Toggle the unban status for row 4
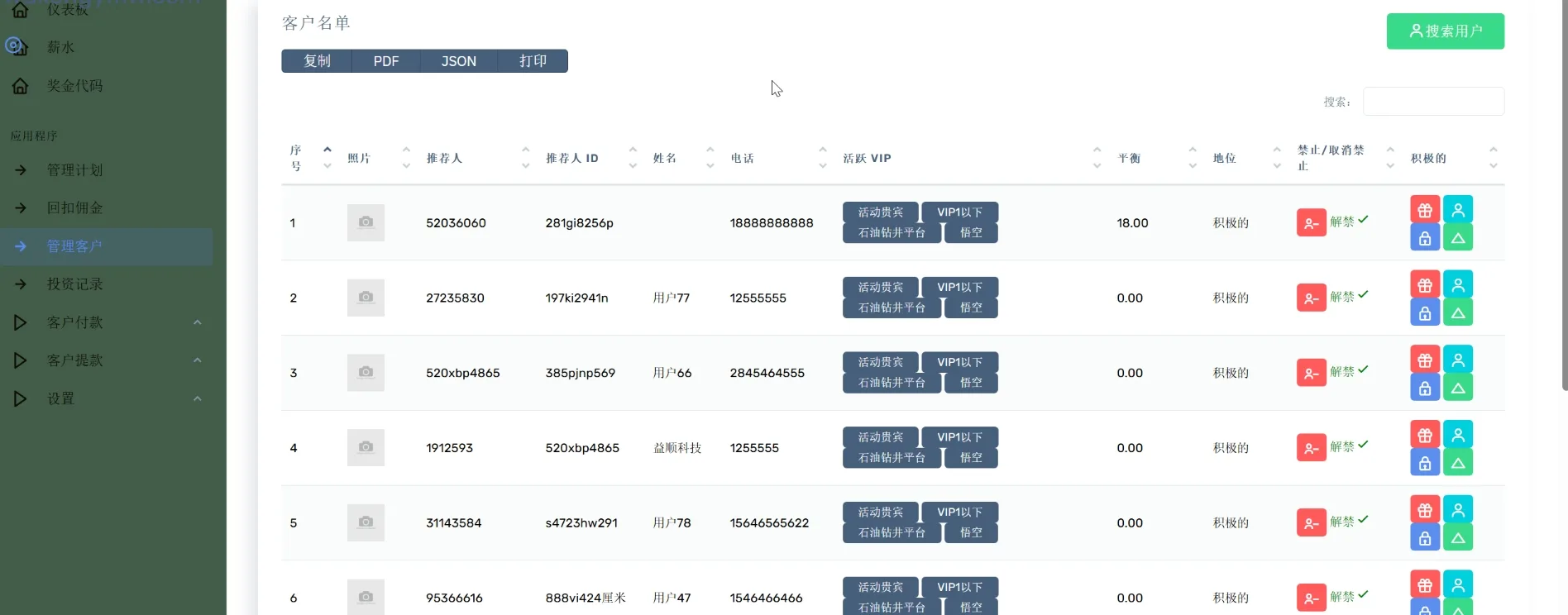This screenshot has width=1568, height=615. pyautogui.click(x=1348, y=447)
